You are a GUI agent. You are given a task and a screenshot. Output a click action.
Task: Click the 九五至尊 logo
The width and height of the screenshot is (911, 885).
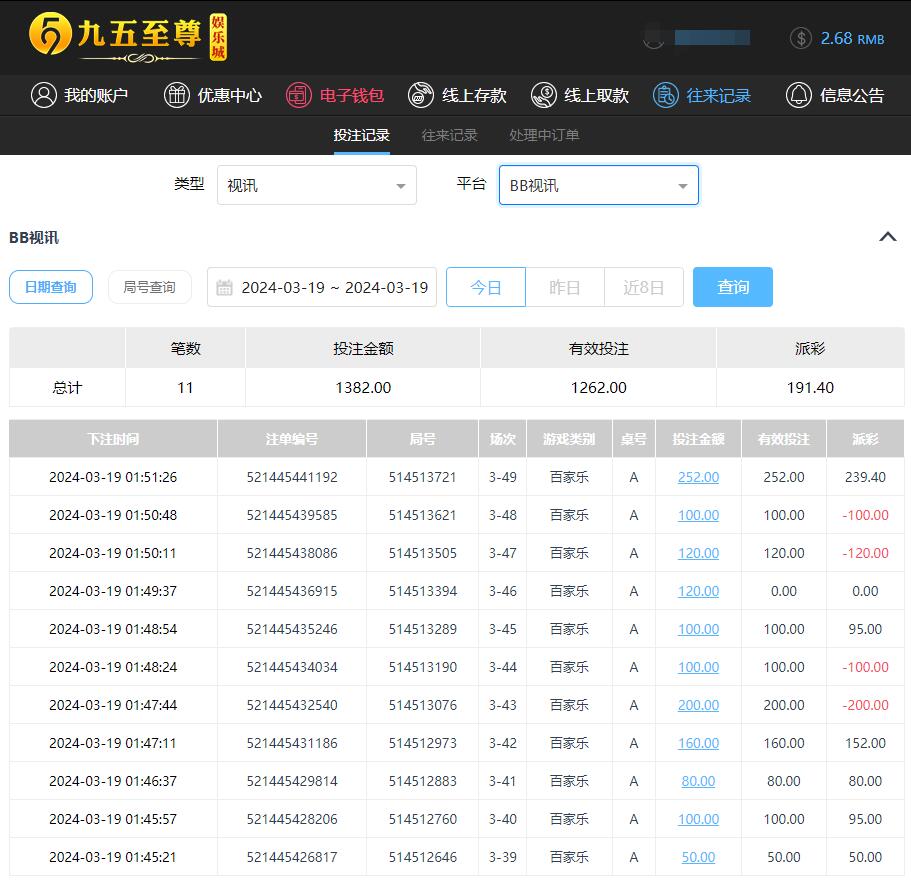(x=127, y=37)
